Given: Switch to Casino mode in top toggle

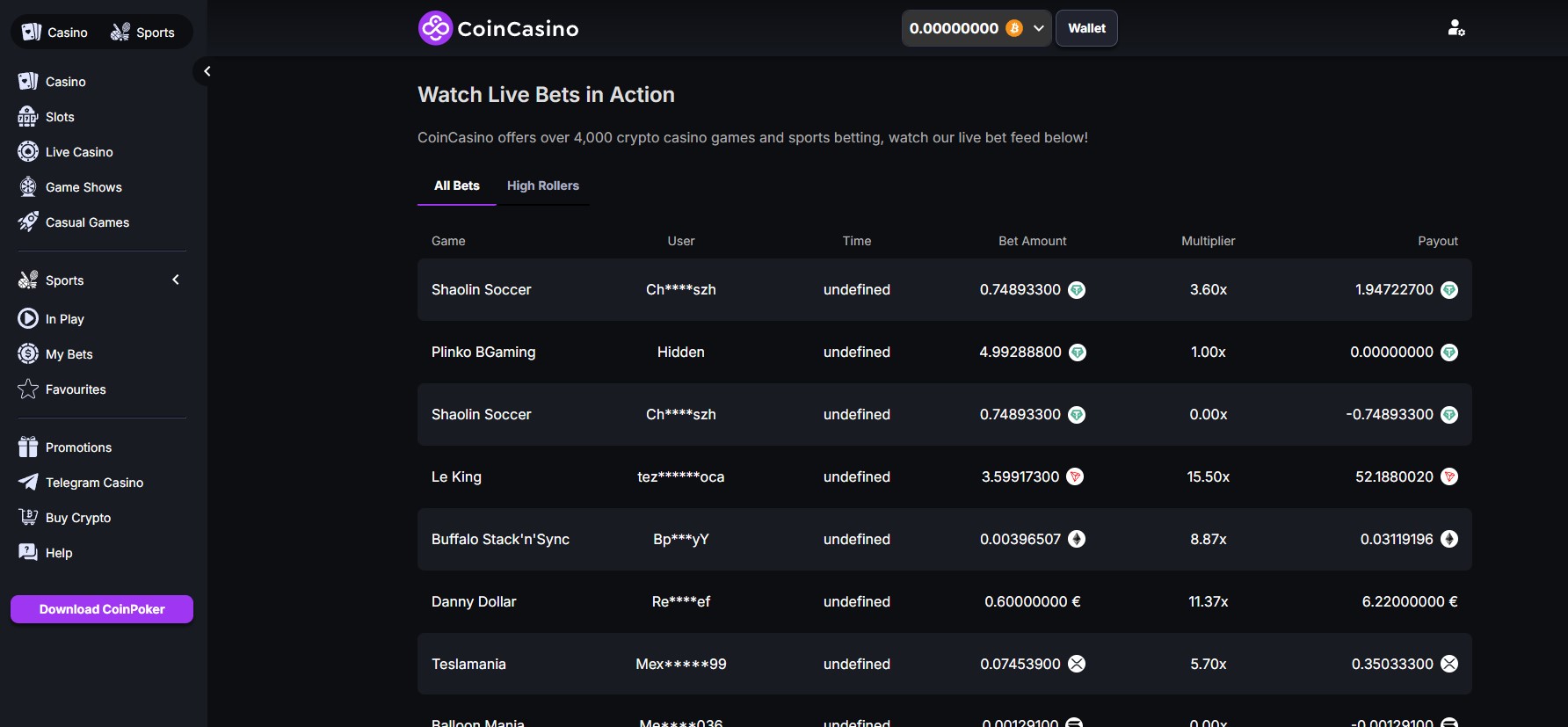Looking at the screenshot, I should pyautogui.click(x=54, y=32).
